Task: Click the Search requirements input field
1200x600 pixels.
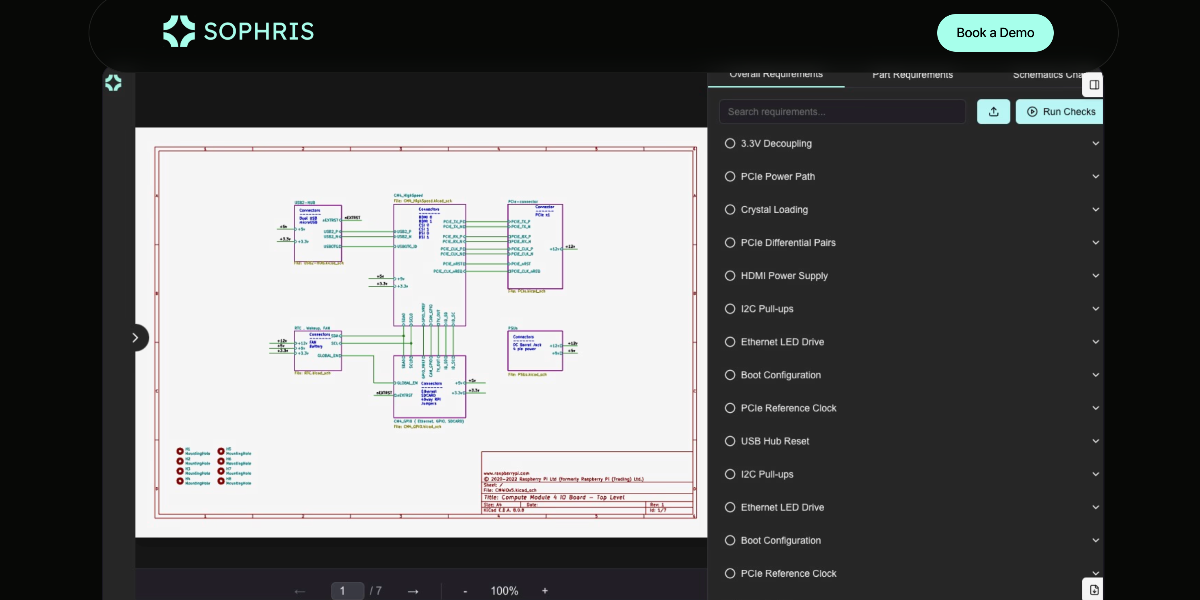Action: (842, 112)
